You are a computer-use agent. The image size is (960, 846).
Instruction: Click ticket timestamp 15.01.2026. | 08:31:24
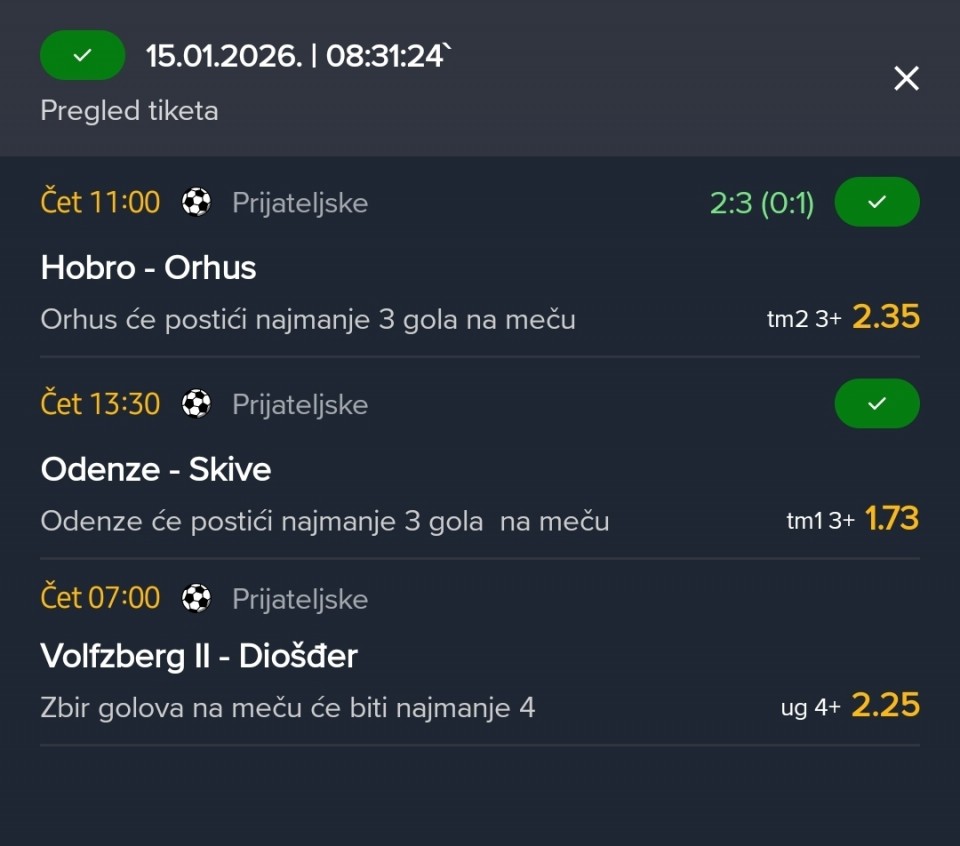(x=298, y=56)
